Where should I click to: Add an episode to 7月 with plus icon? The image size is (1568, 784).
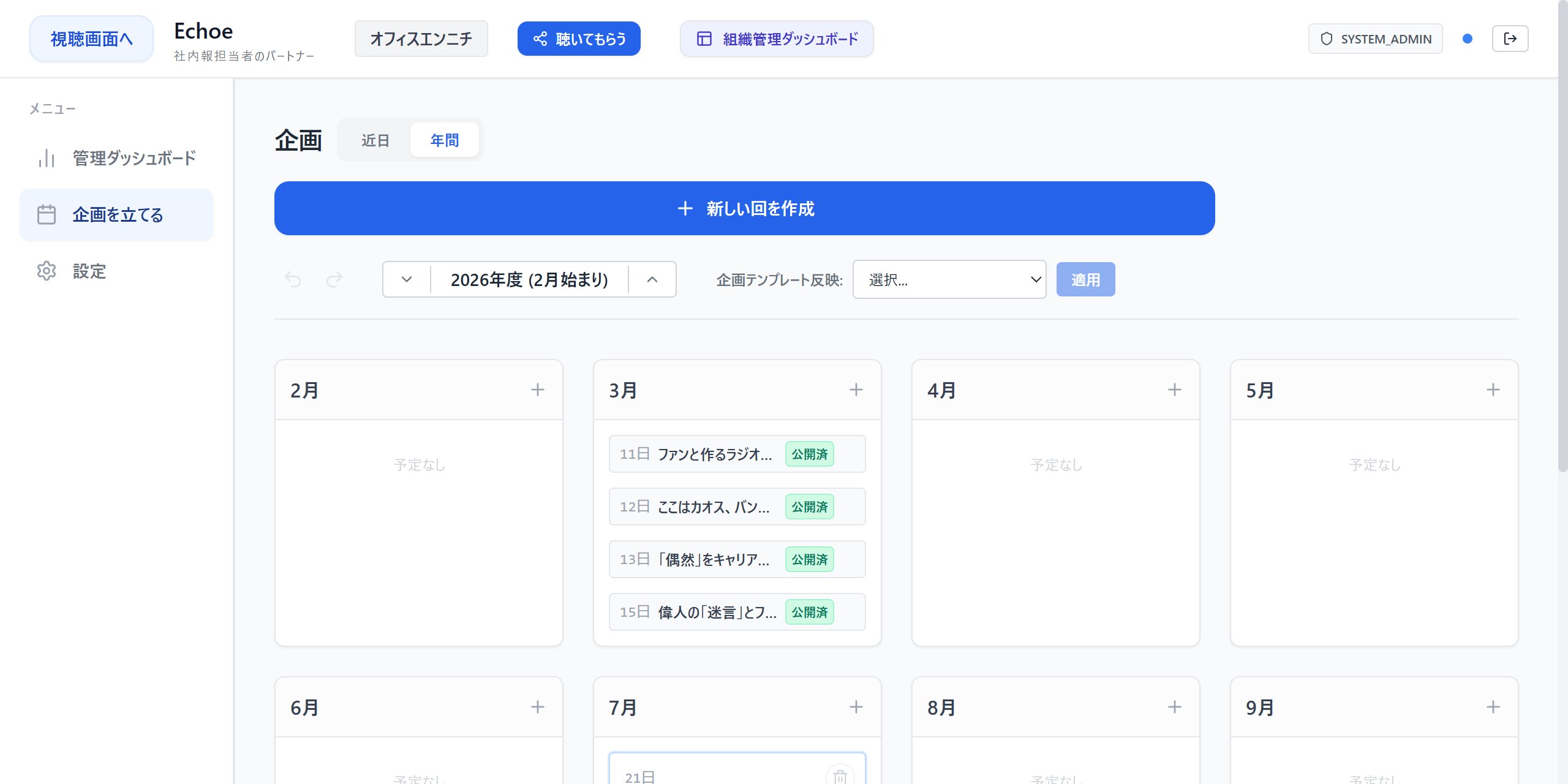click(856, 707)
